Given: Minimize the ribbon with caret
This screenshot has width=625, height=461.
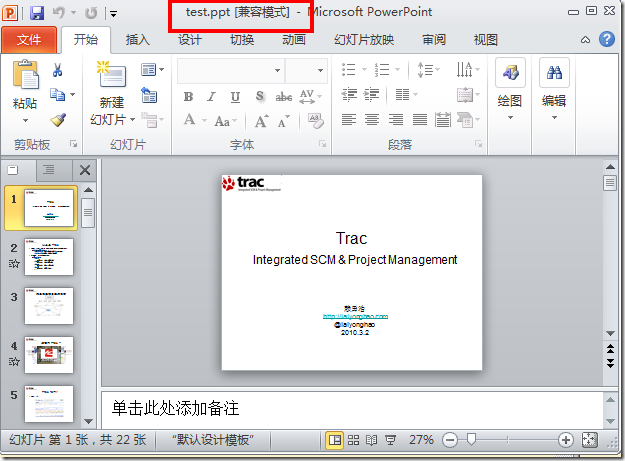Looking at the screenshot, I should click(585, 39).
